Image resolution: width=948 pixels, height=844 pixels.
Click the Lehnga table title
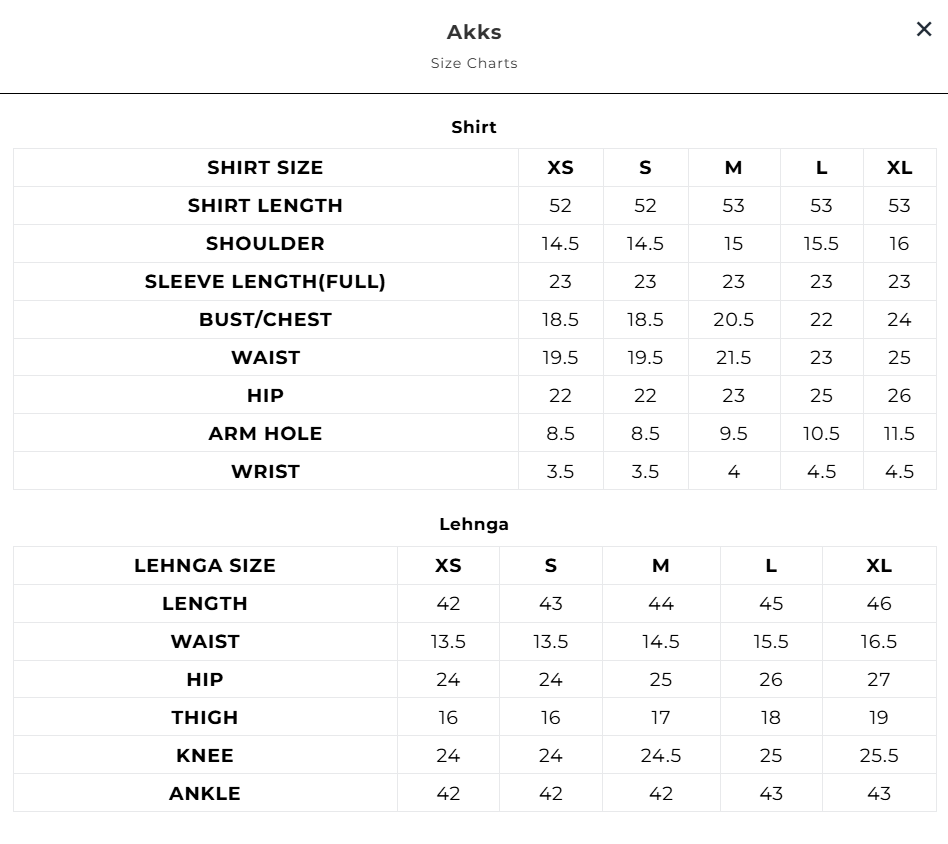click(474, 524)
